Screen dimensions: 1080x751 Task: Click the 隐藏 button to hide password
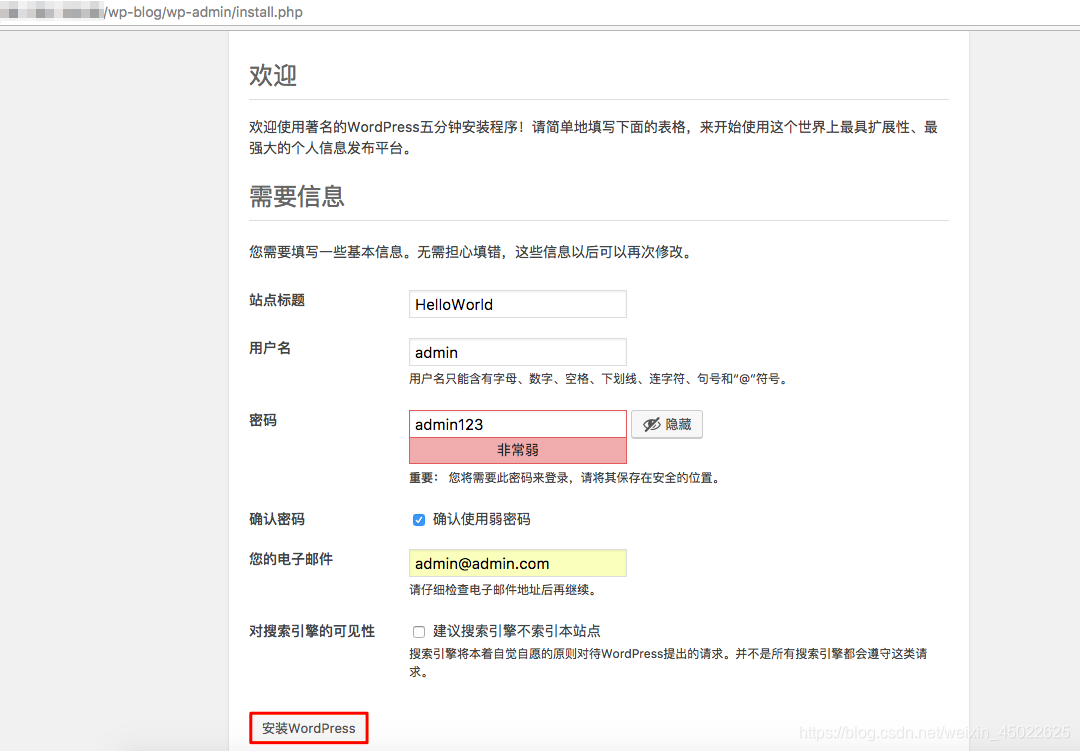tap(667, 424)
